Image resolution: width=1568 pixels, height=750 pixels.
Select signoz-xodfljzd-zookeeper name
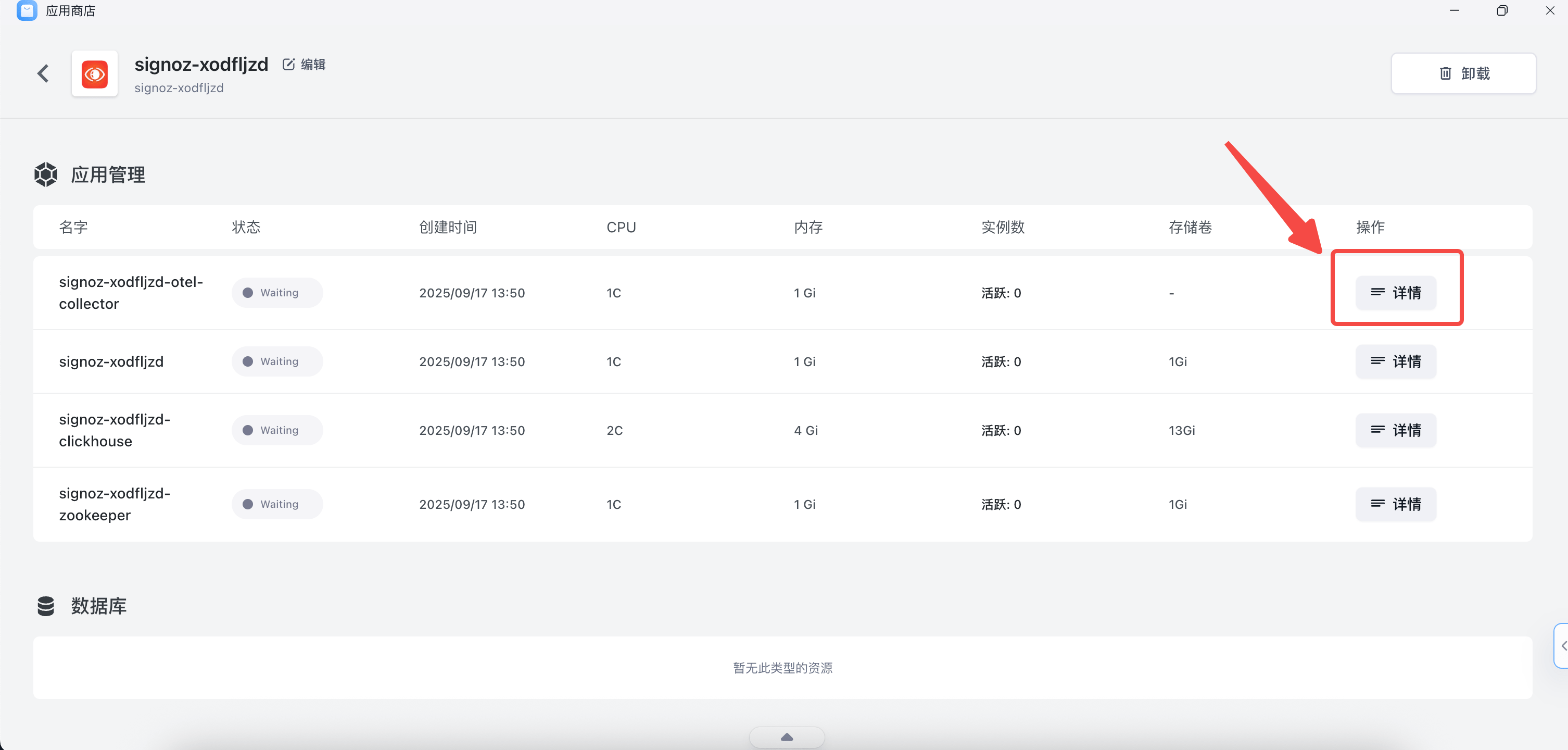(x=115, y=504)
